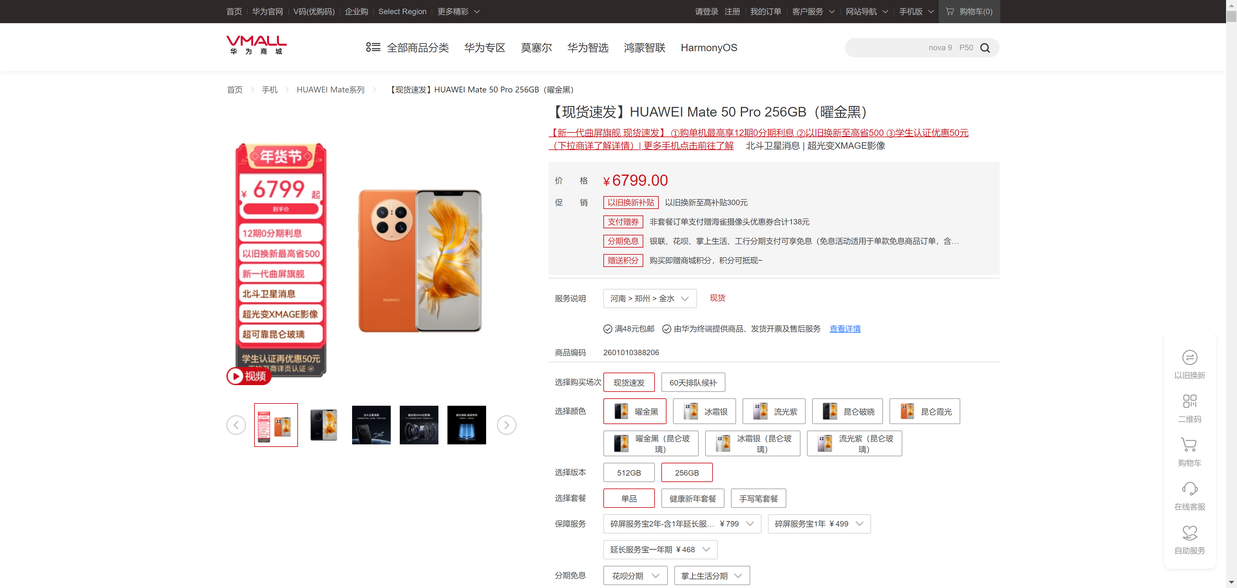Open 莫塞尔 navigation tab
This screenshot has height=588, width=1237.
click(536, 48)
